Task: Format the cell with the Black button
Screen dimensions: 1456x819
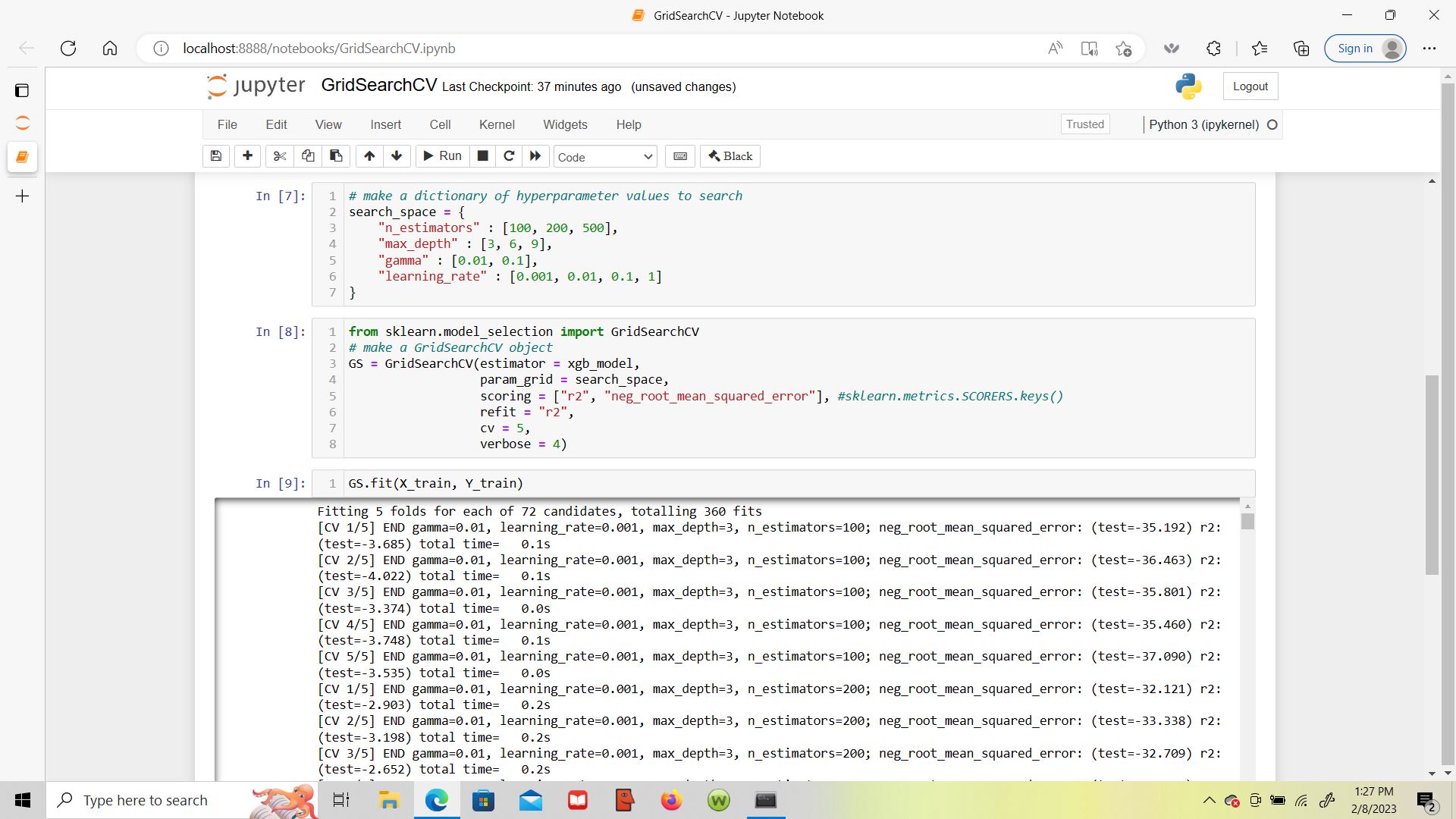Action: [730, 156]
